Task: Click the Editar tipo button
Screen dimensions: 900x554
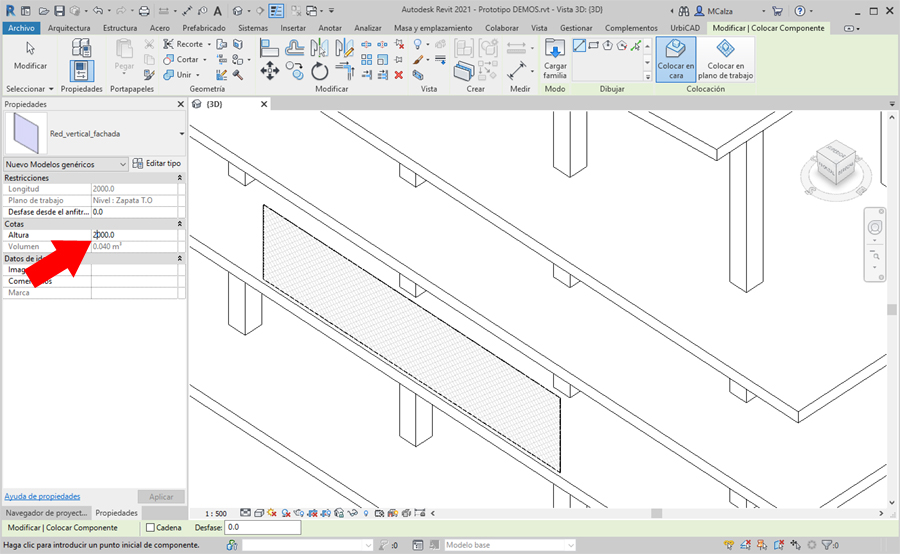Action: (x=158, y=163)
